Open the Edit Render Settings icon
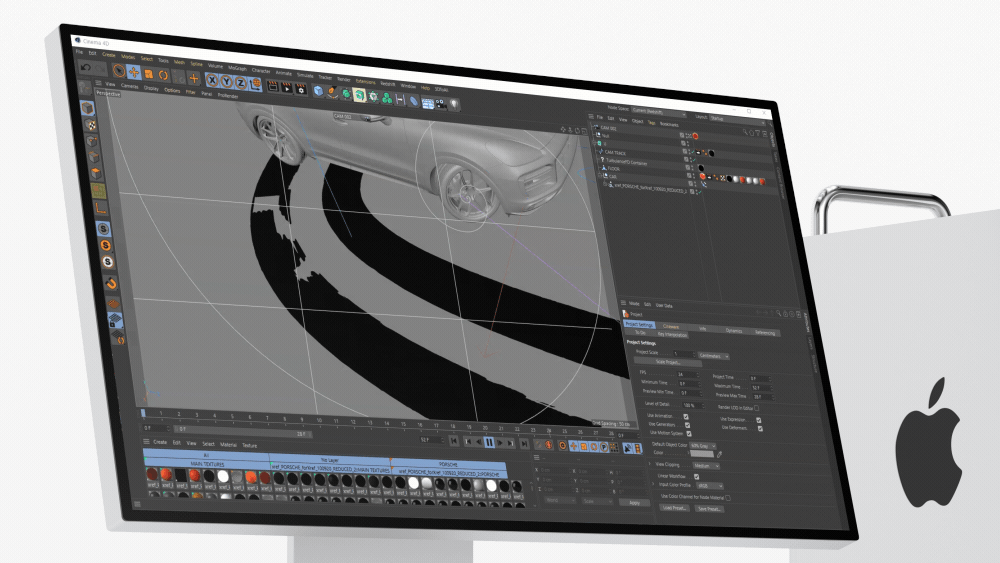The height and width of the screenshot is (563, 1000). coord(300,89)
